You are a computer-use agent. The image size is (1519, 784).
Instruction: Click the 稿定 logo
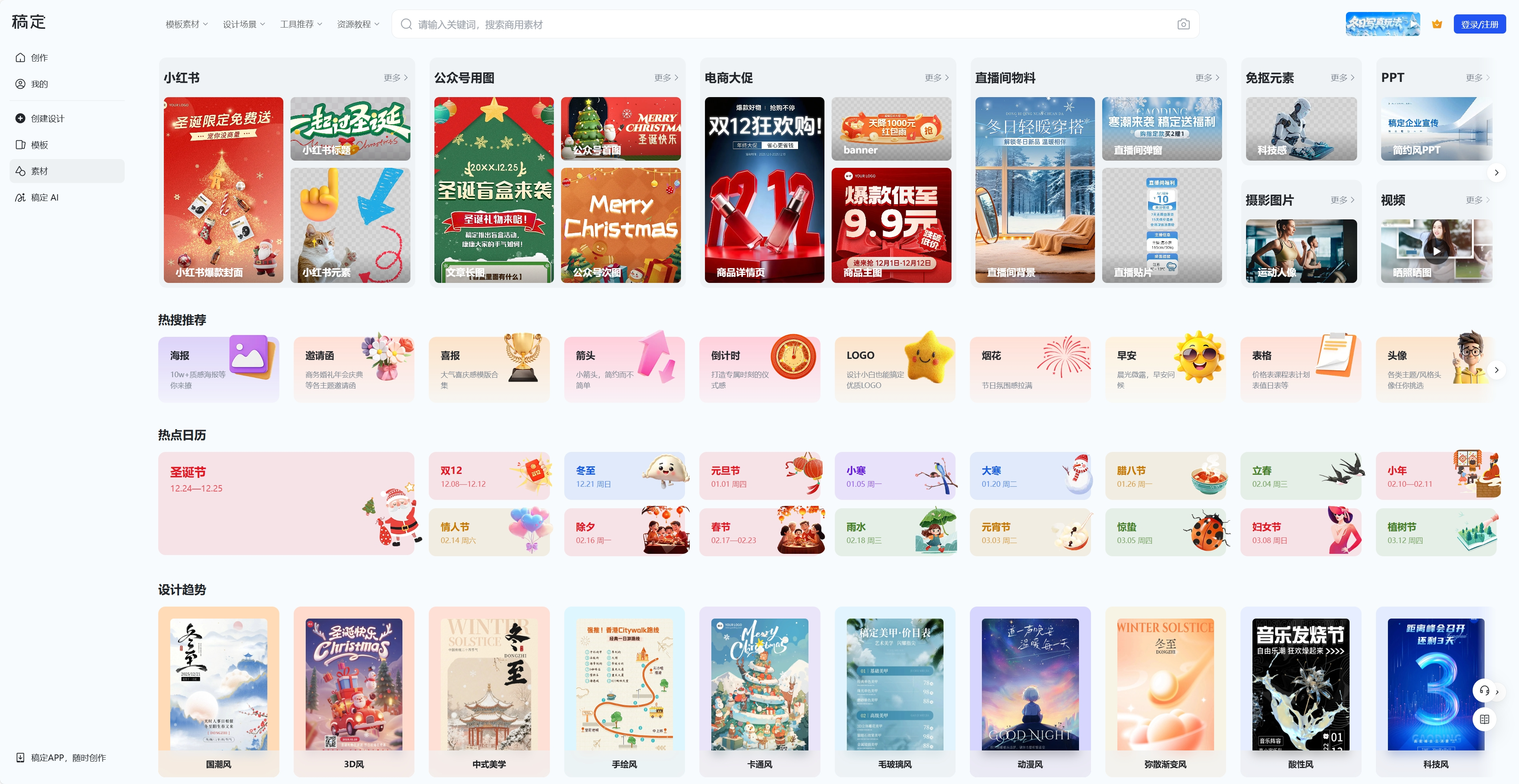pos(28,22)
